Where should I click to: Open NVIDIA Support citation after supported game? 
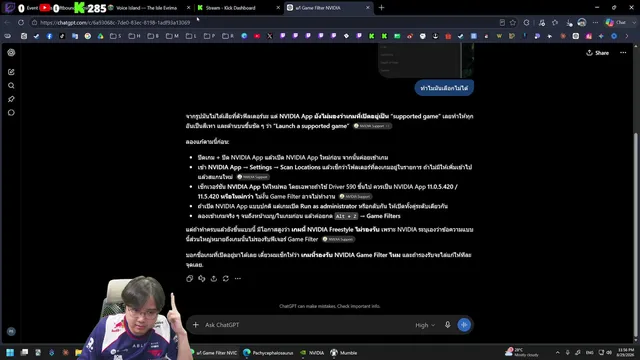(x=372, y=126)
